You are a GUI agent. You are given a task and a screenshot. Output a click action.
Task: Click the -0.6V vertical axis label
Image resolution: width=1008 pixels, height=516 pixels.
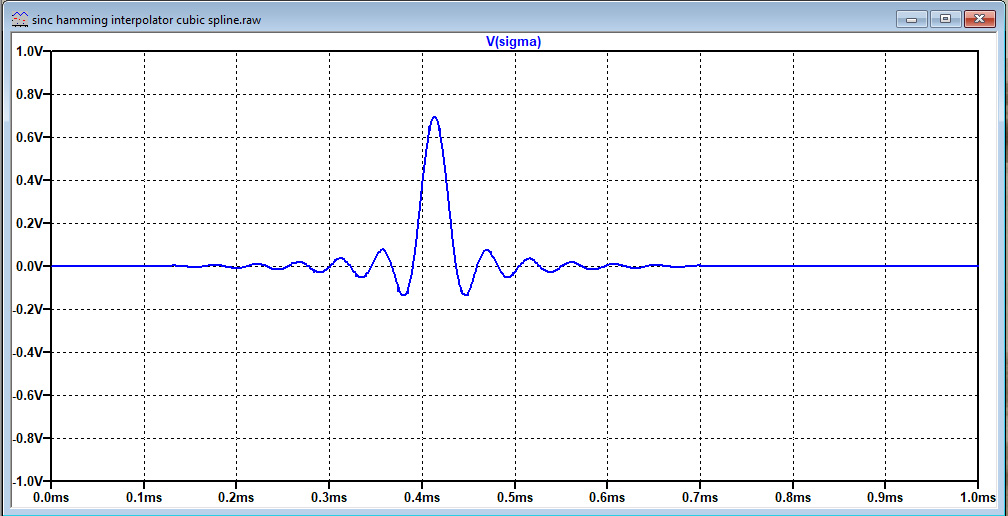click(x=28, y=395)
